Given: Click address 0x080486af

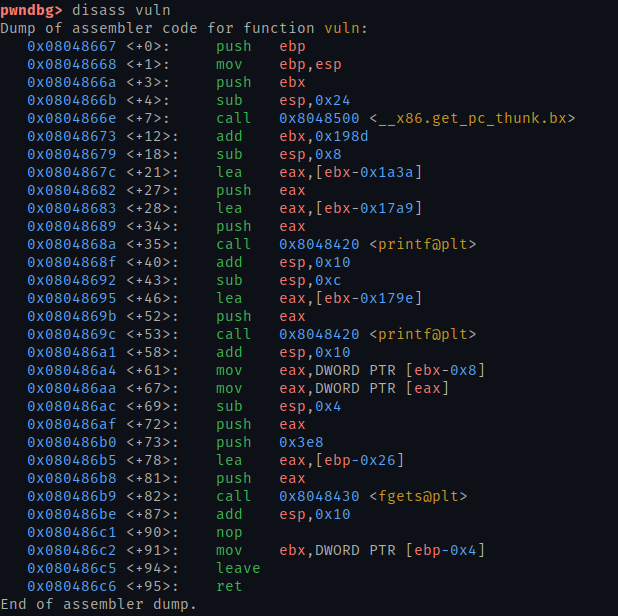Looking at the screenshot, I should (72, 424).
